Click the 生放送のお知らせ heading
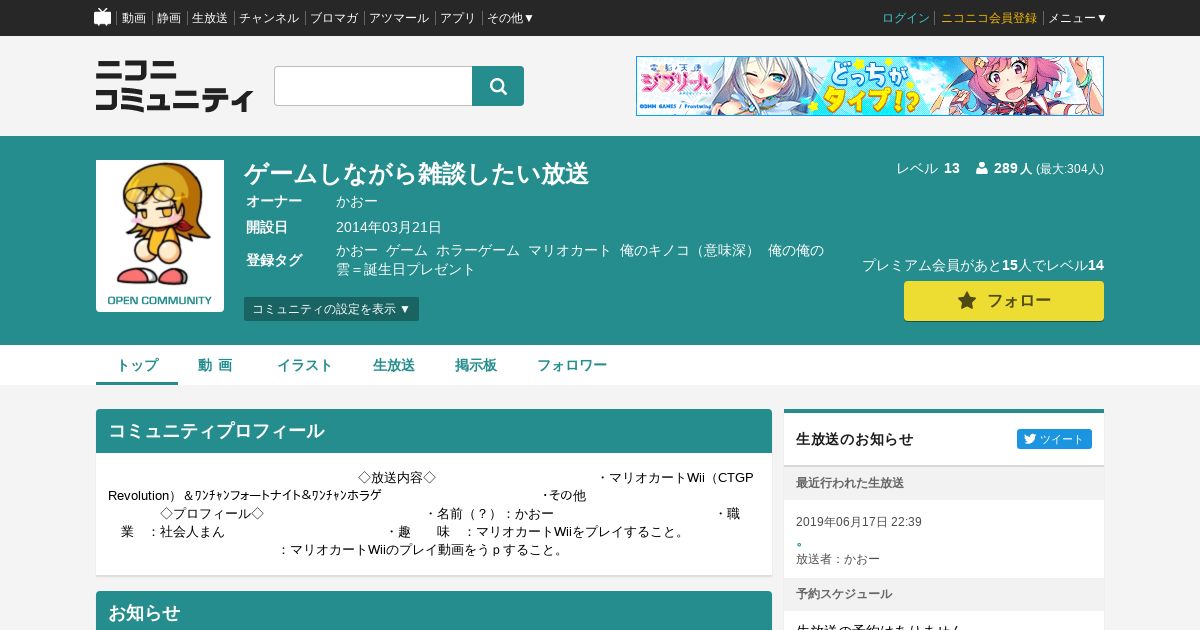The image size is (1200, 630). pos(855,439)
